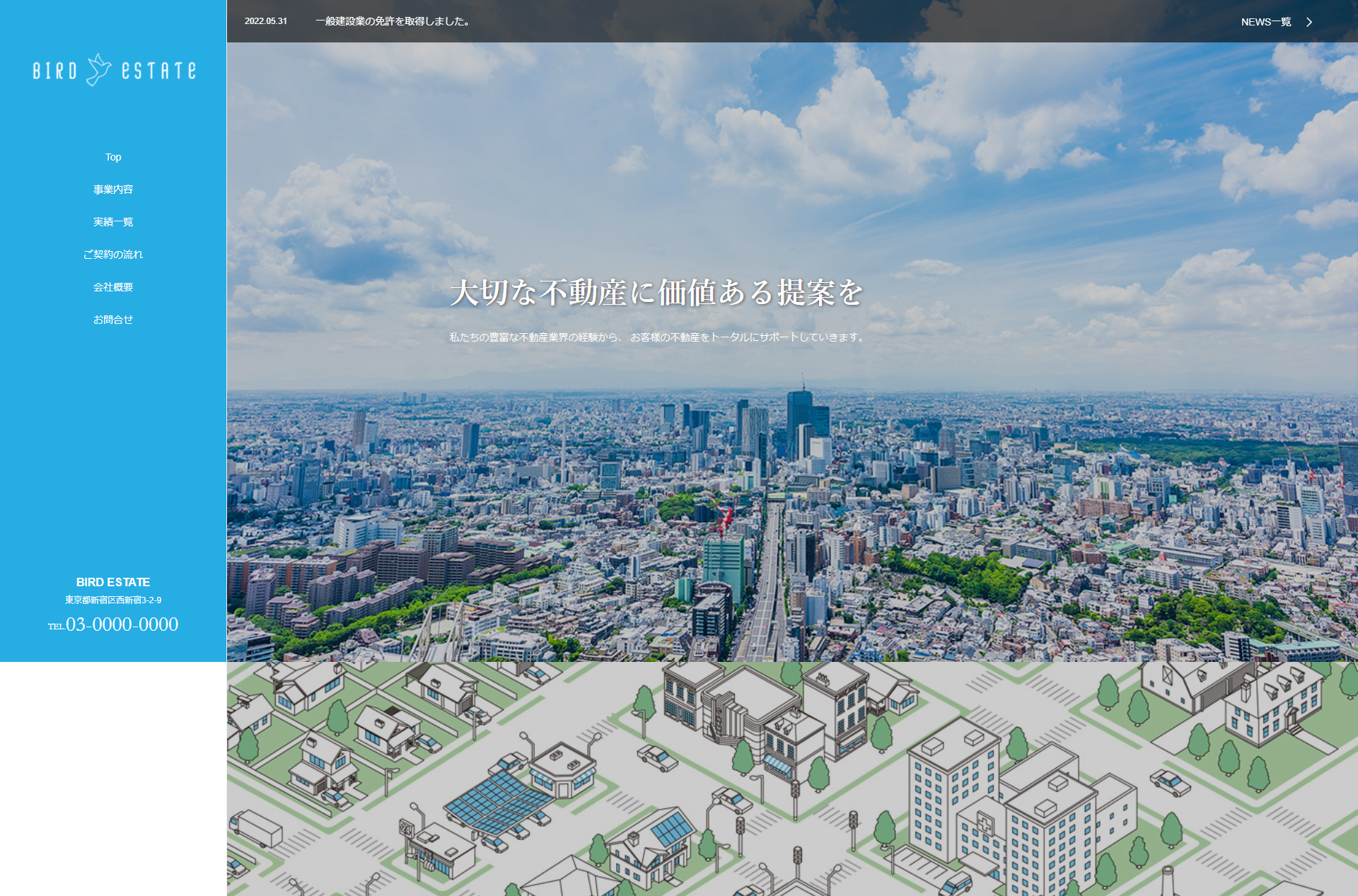
Task: Click the BIRD ESTATE name above the address
Action: click(113, 582)
